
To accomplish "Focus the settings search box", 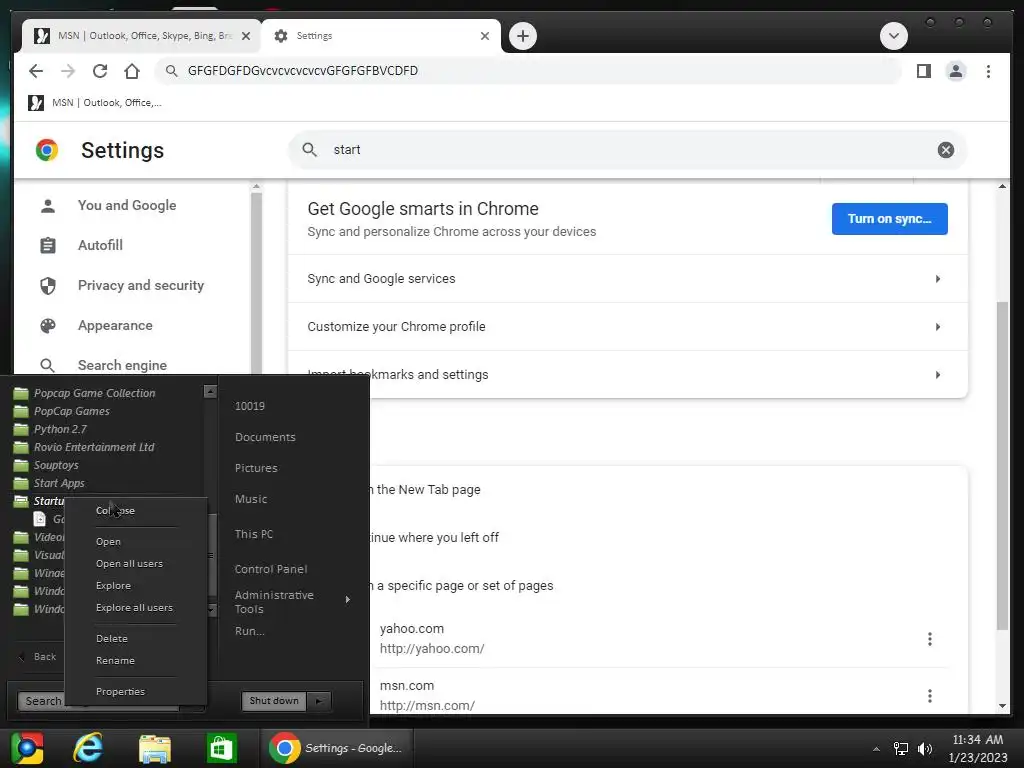I will coord(627,150).
